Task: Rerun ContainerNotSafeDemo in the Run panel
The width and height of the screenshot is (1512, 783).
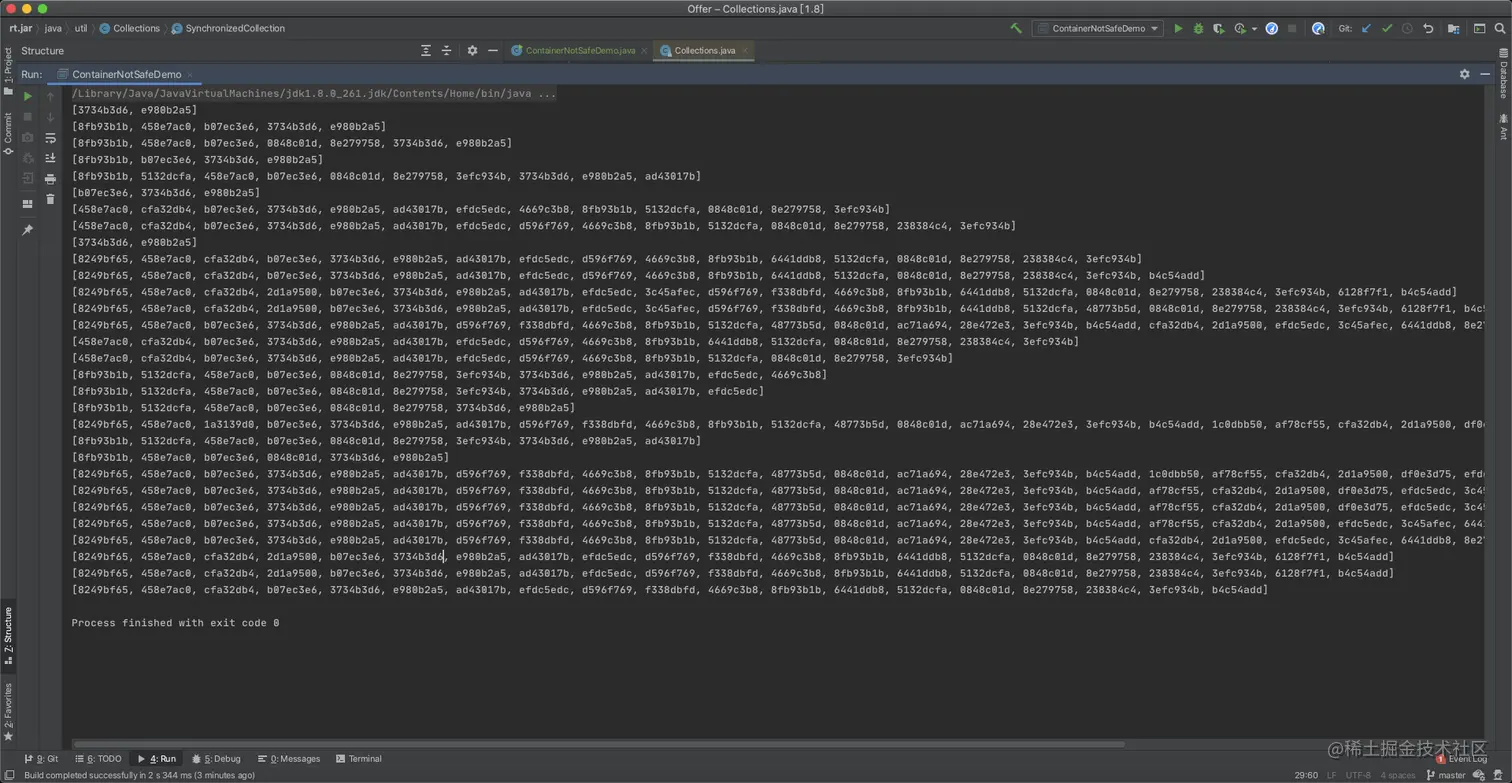Action: (27, 97)
